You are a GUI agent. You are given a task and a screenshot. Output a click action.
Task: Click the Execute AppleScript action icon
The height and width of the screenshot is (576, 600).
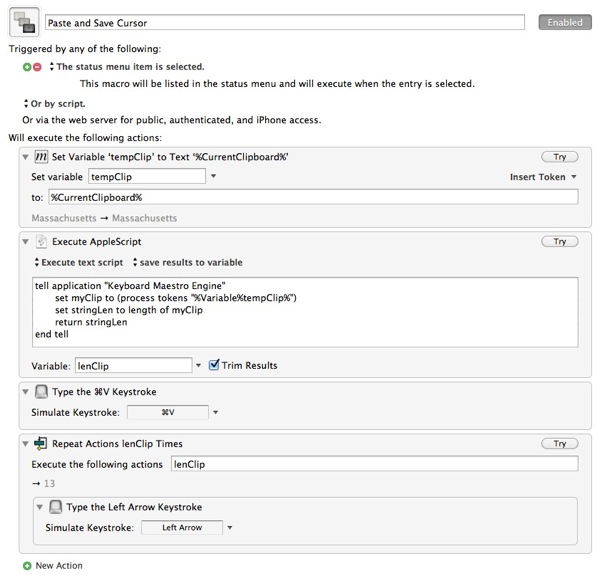point(41,241)
